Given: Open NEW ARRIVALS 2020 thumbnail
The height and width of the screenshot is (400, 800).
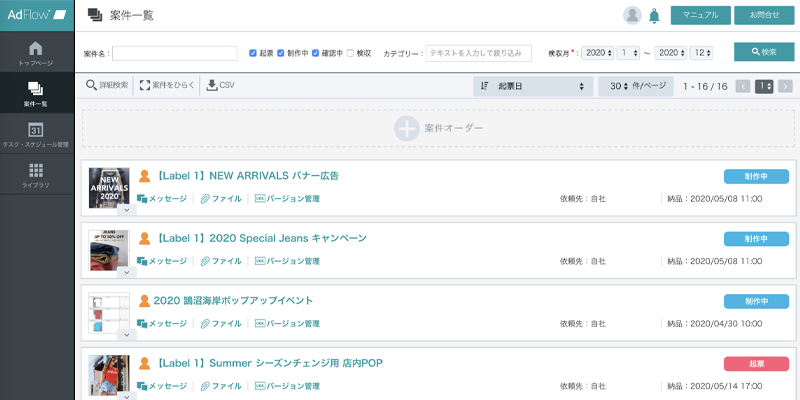Looking at the screenshot, I should (x=109, y=188).
